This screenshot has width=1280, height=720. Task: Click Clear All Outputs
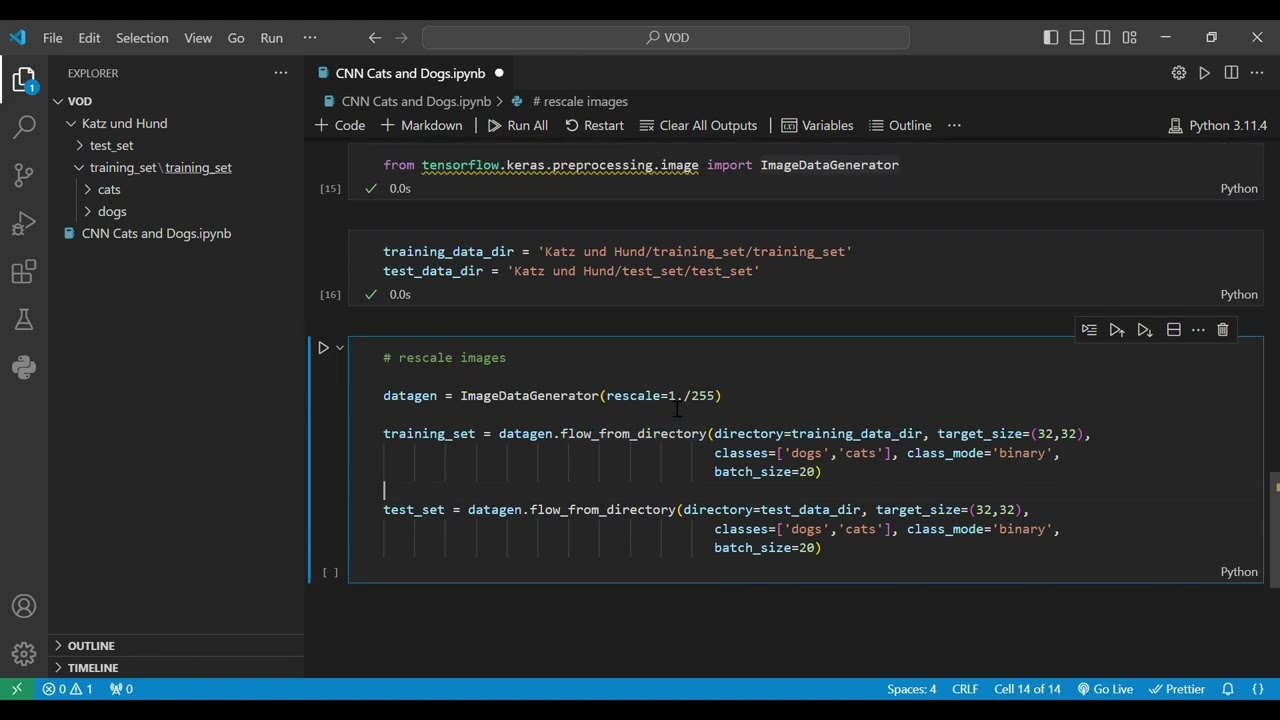pyautogui.click(x=698, y=125)
